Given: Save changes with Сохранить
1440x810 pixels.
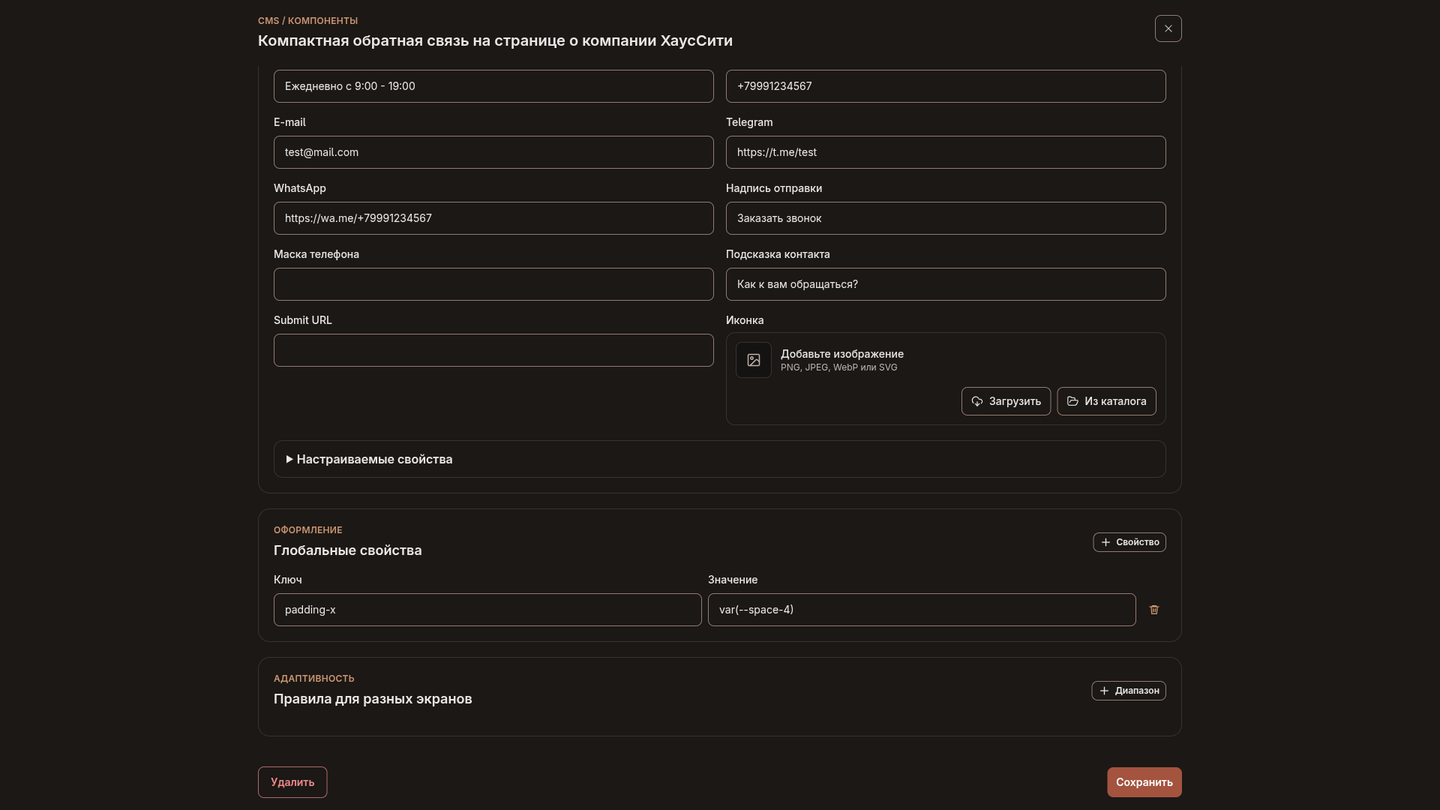Looking at the screenshot, I should [1144, 782].
